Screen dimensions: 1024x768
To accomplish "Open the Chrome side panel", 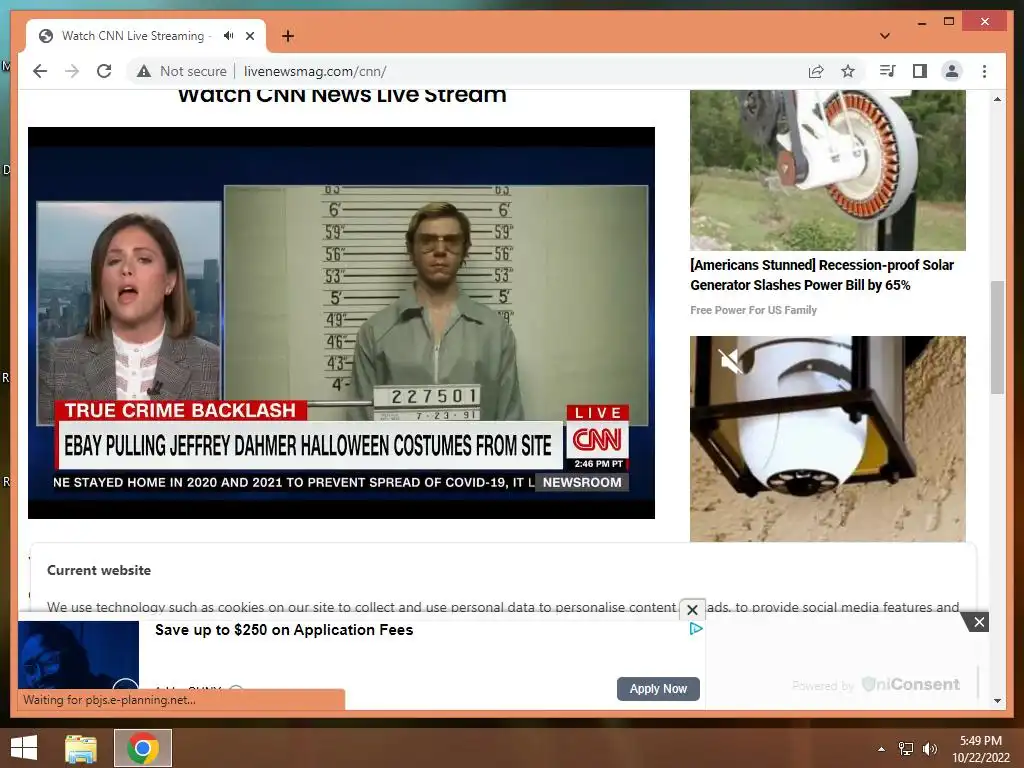I will click(920, 71).
